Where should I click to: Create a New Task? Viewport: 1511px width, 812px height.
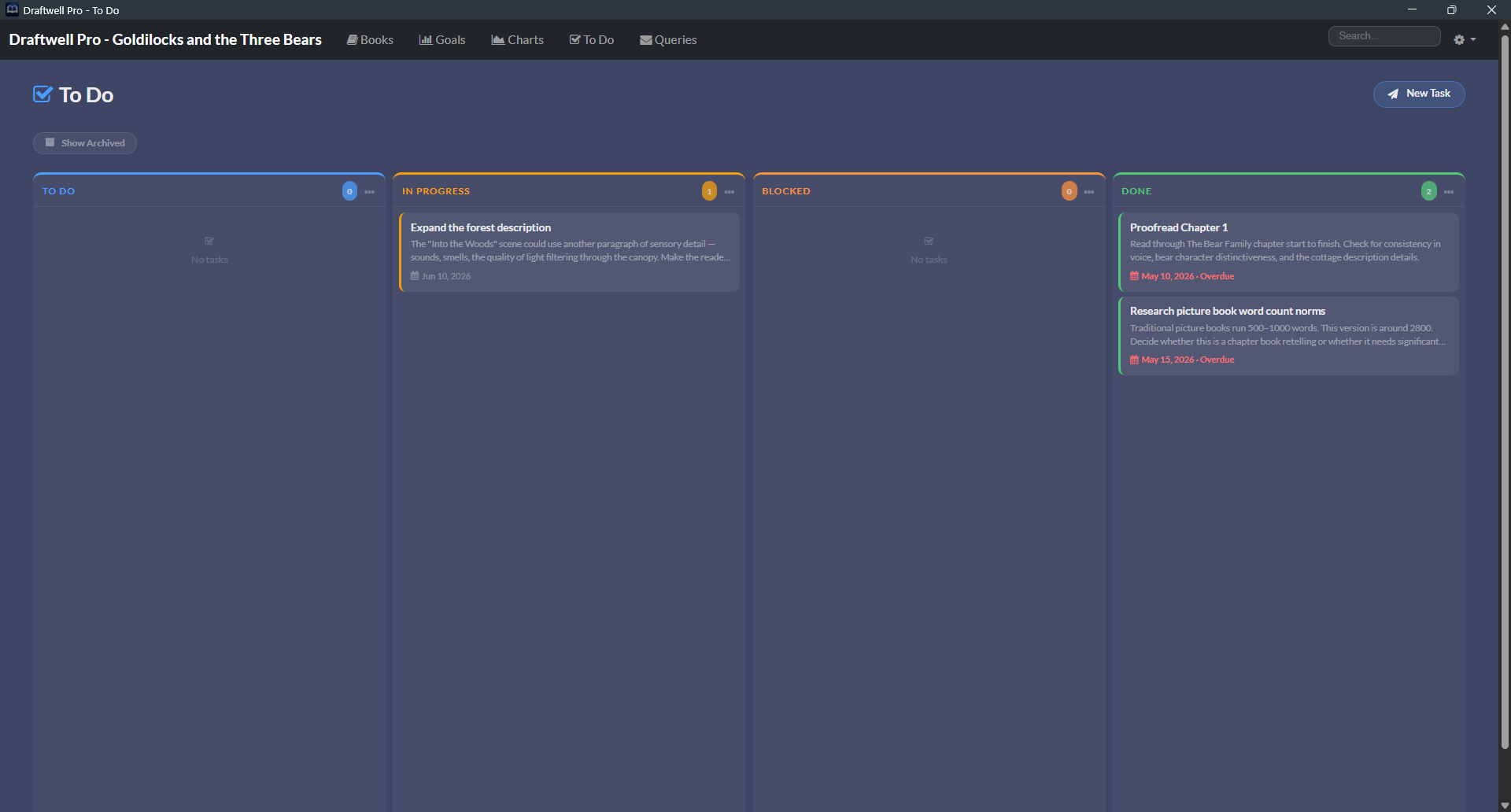coord(1419,94)
